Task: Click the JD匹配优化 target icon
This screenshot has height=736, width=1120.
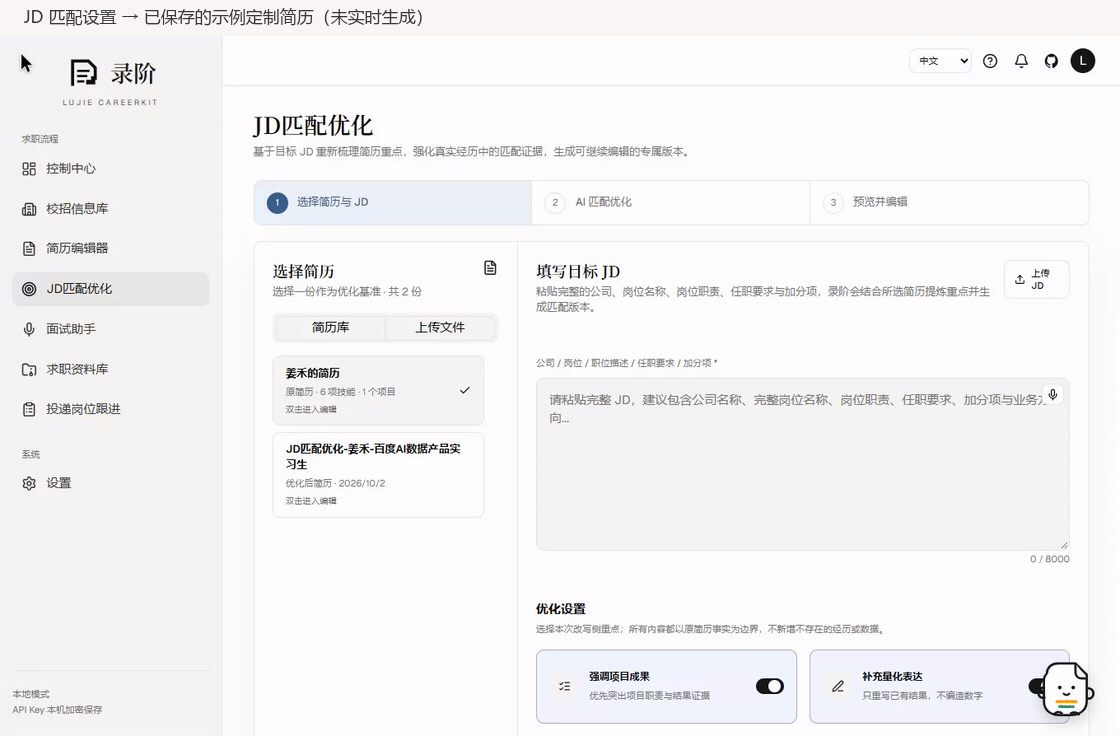Action: coord(29,289)
